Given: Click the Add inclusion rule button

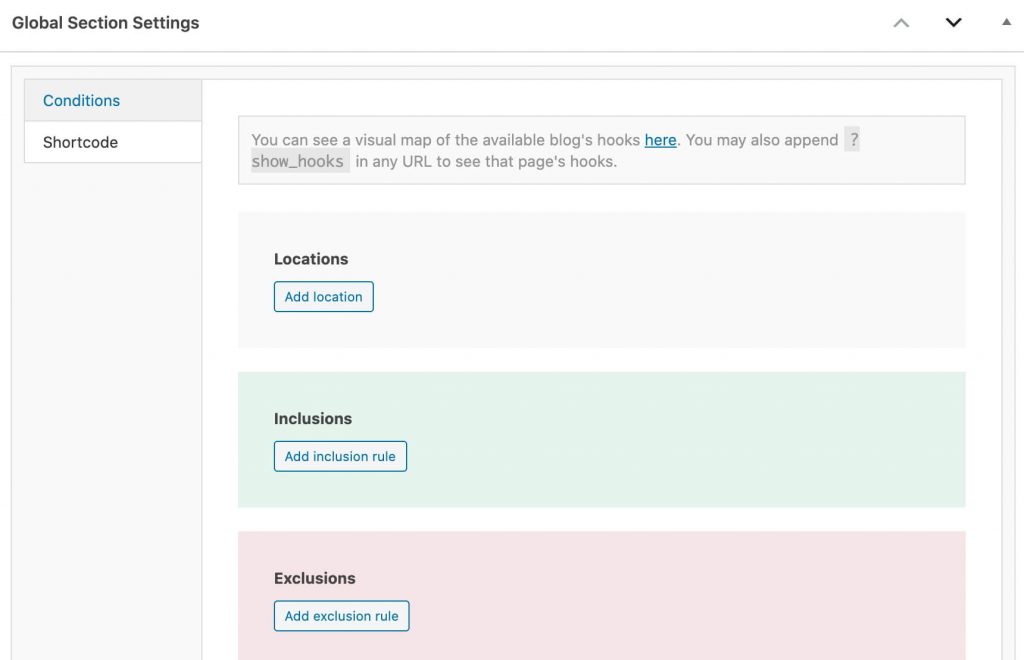Looking at the screenshot, I should click(340, 456).
